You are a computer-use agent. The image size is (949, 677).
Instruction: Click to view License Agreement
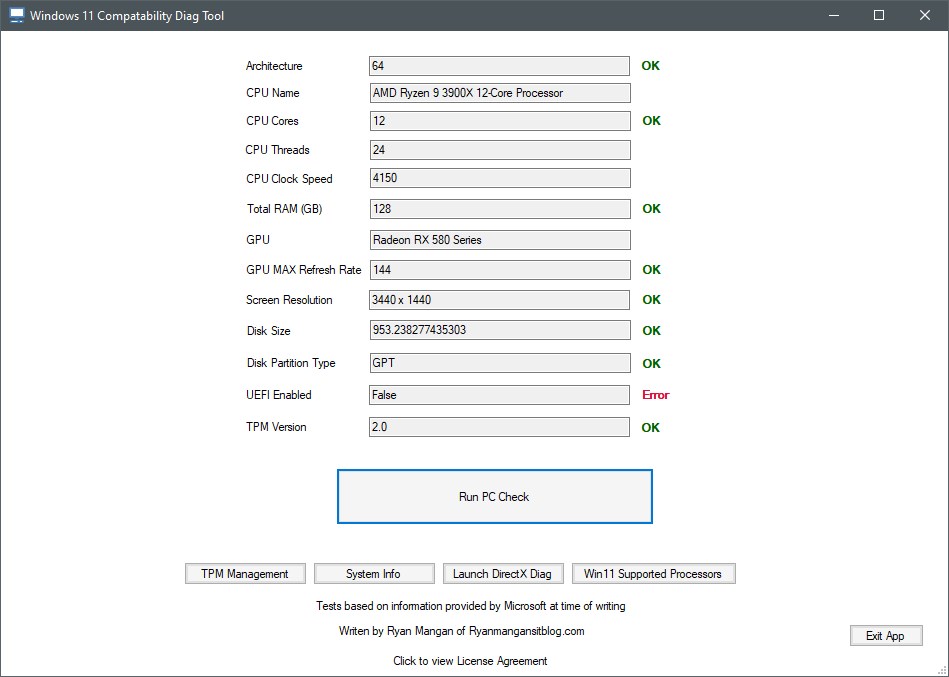[470, 660]
